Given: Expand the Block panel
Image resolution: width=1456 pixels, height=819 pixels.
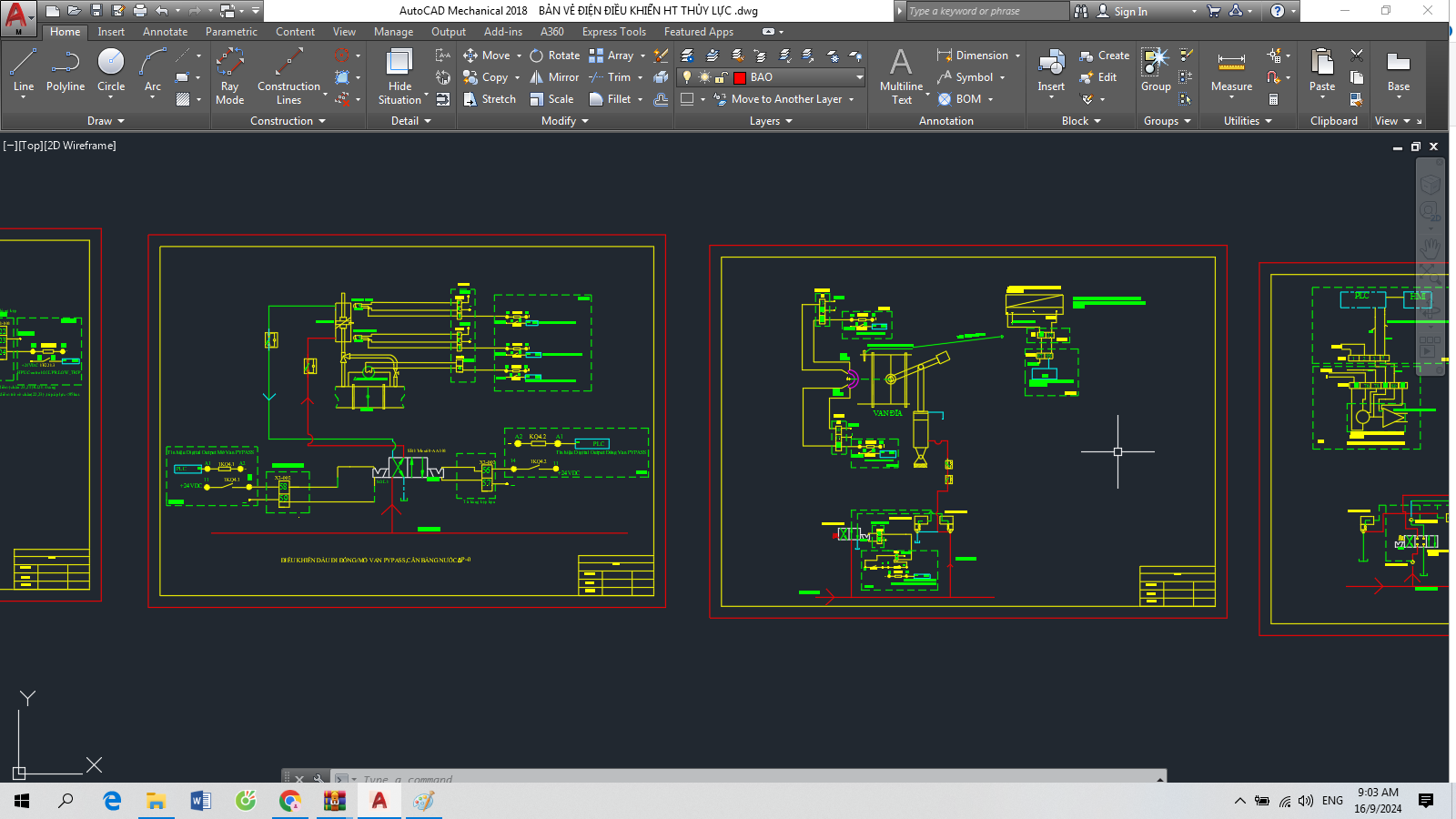Looking at the screenshot, I should [1081, 121].
